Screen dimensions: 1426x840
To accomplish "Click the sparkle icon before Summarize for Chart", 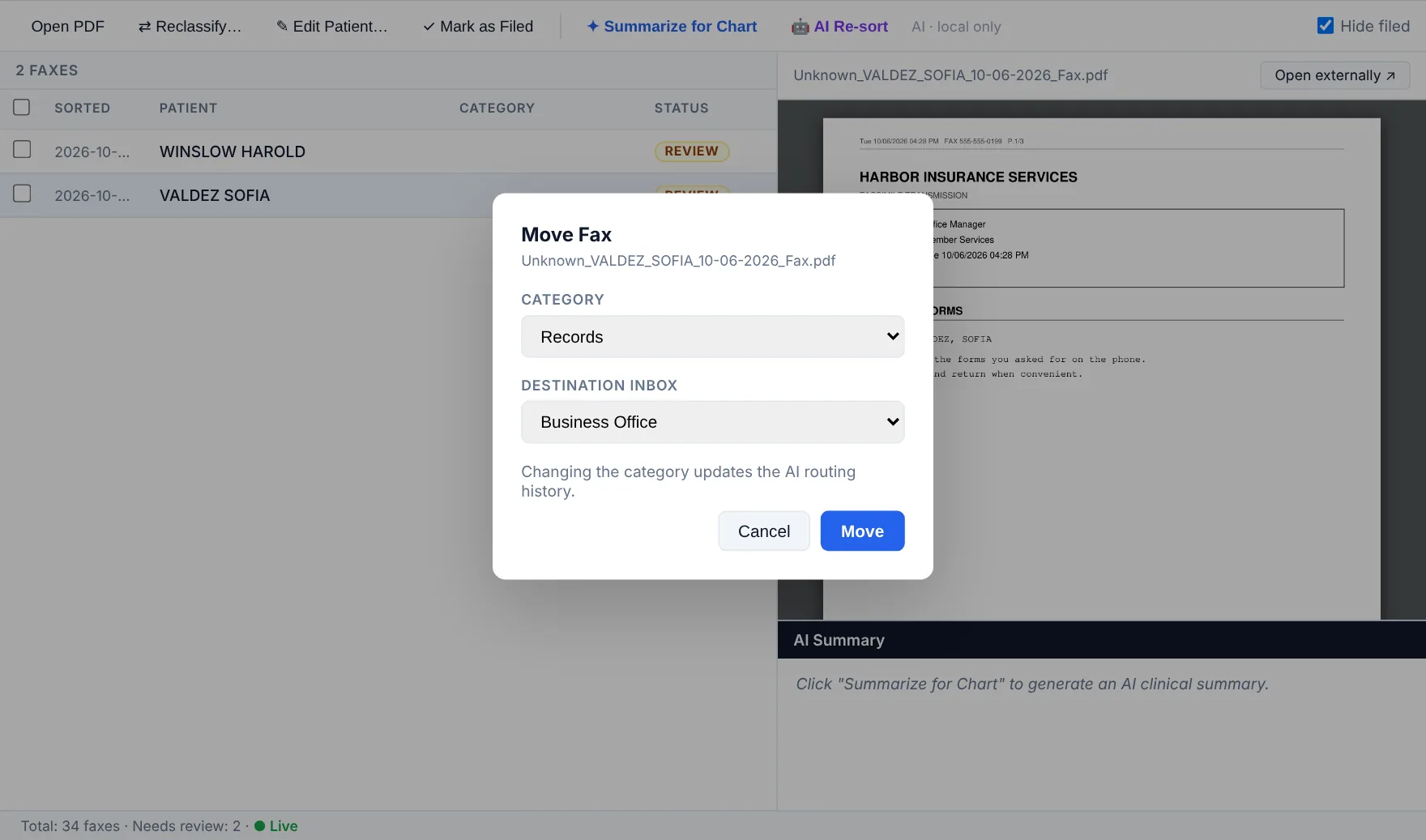I will 593,26.
